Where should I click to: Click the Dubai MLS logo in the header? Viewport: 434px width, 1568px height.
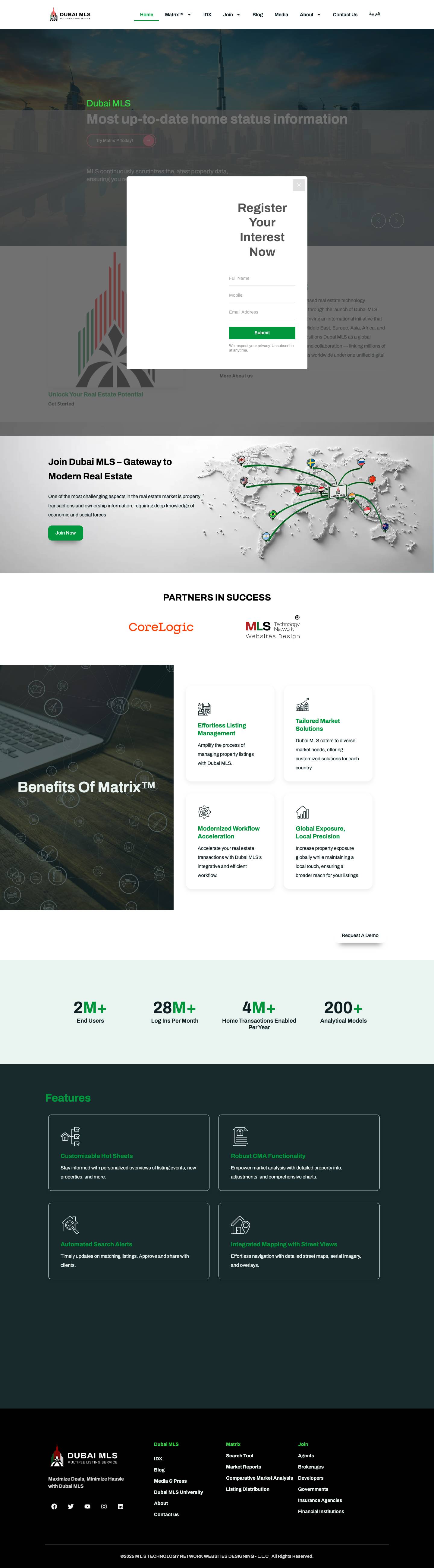click(x=69, y=14)
